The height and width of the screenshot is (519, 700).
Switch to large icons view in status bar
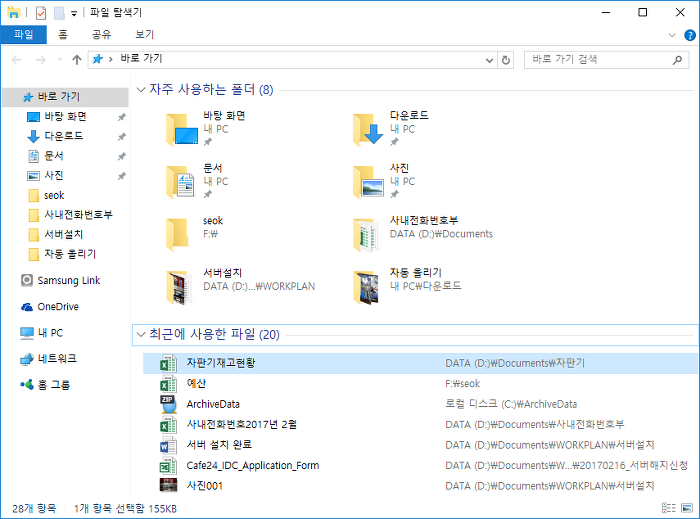pos(687,508)
